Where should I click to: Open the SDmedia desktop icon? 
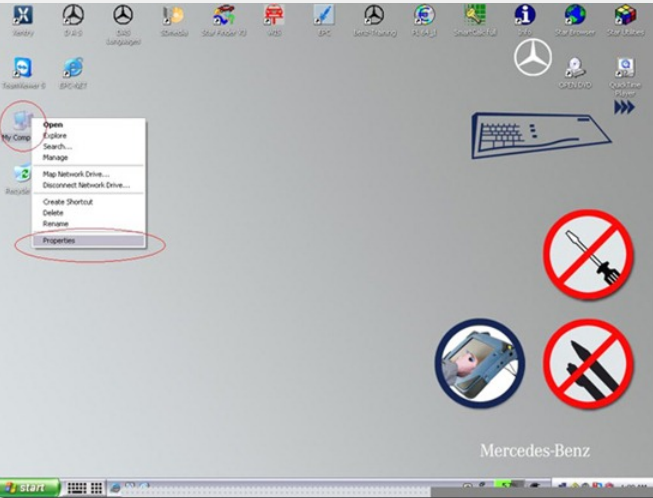coord(174,15)
